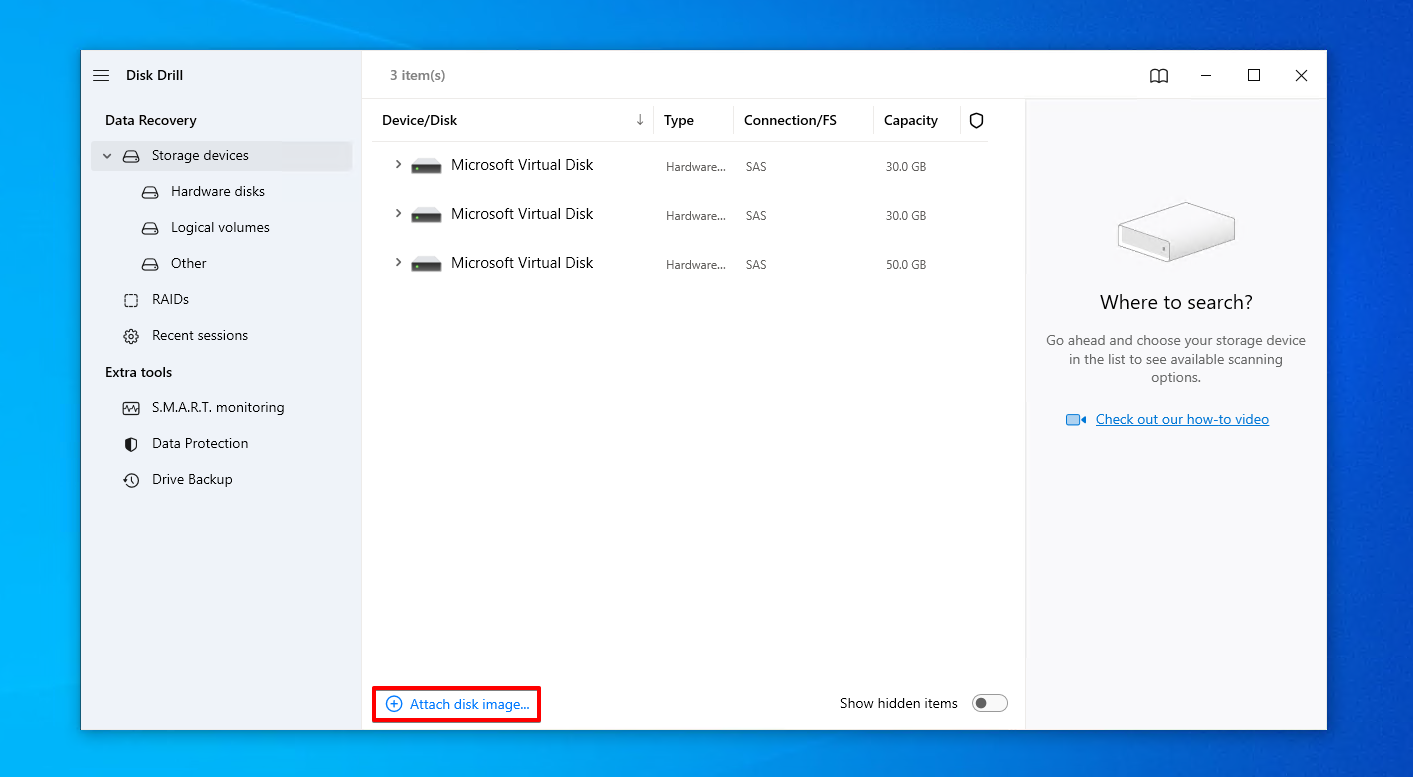Viewport: 1413px width, 777px height.
Task: Expand the 50.0 GB Microsoft Virtual Disk
Action: click(x=398, y=262)
